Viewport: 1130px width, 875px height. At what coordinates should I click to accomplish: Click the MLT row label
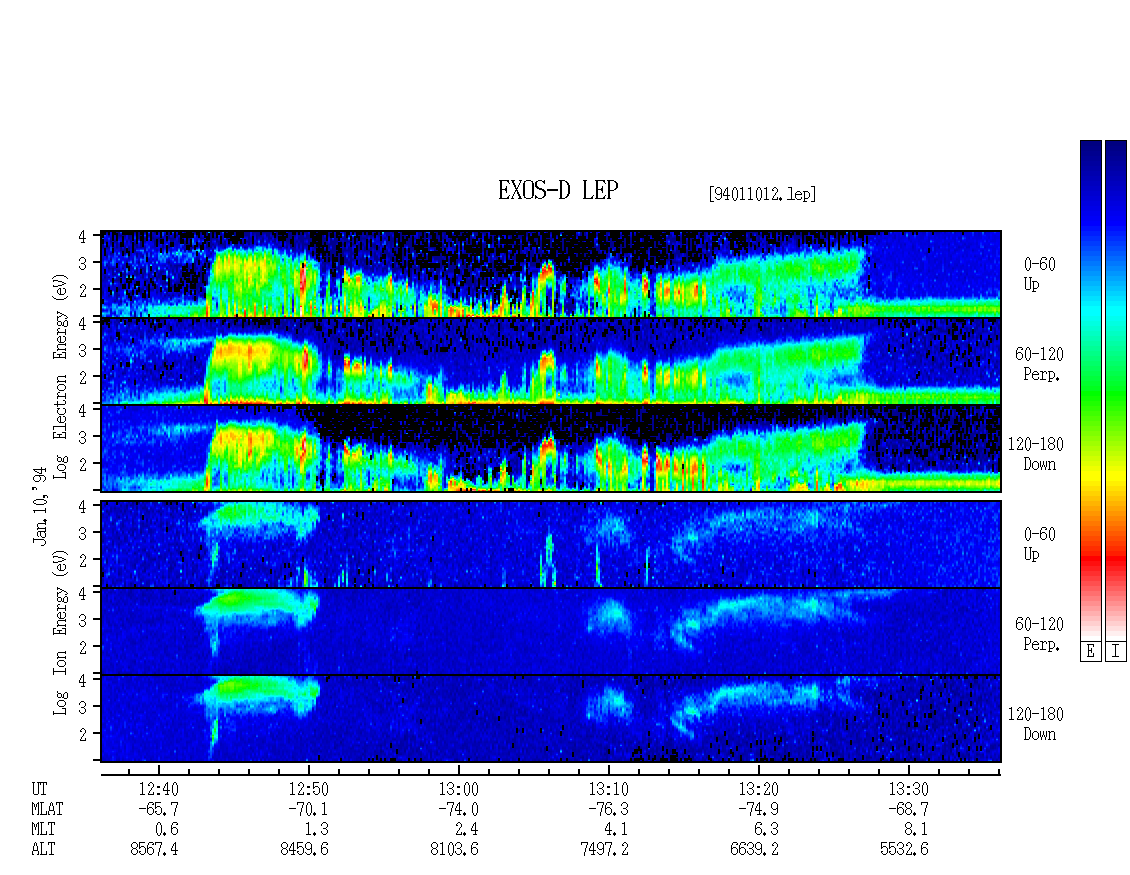[x=43, y=830]
